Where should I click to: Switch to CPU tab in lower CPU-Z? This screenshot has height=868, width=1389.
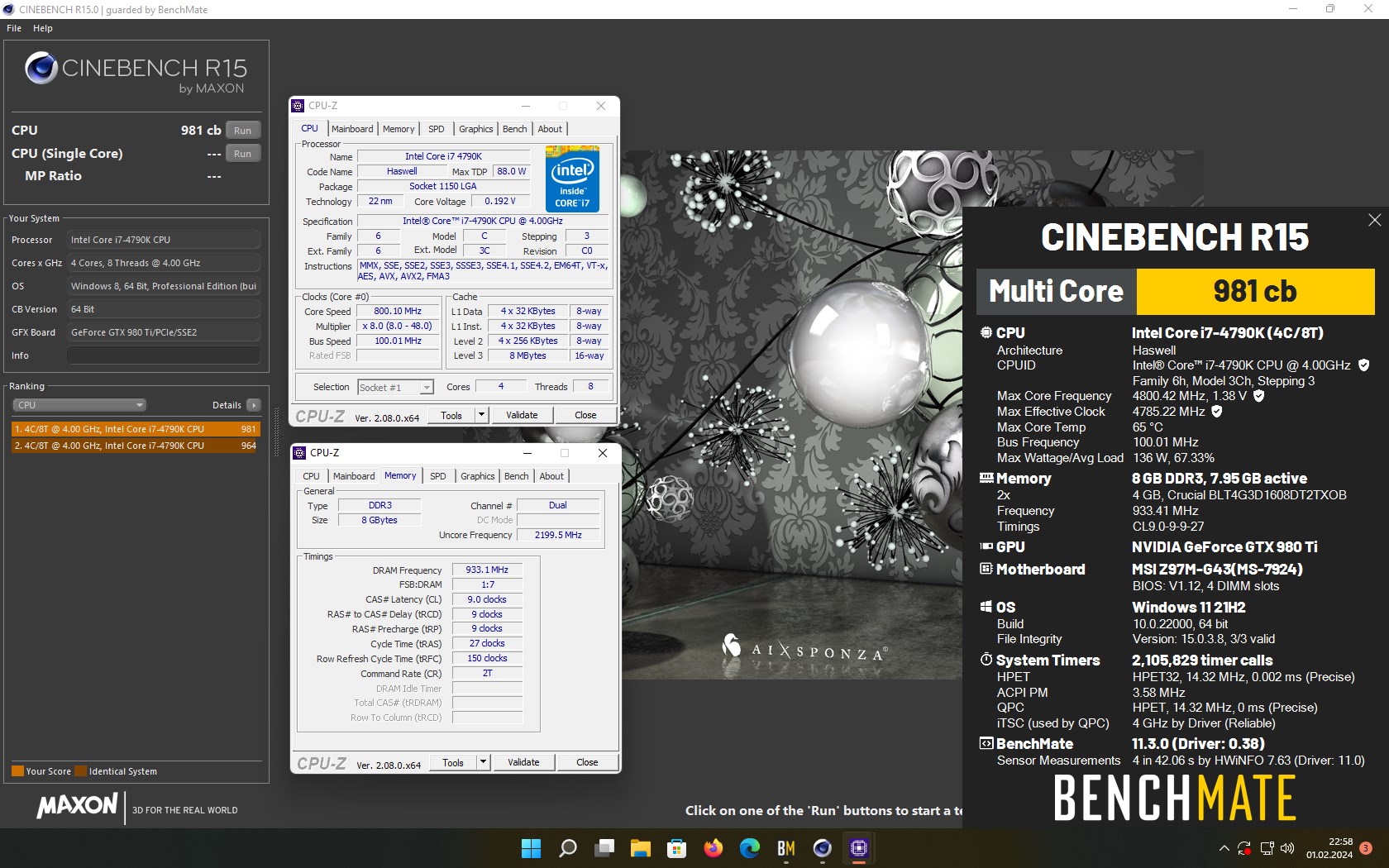pyautogui.click(x=311, y=476)
